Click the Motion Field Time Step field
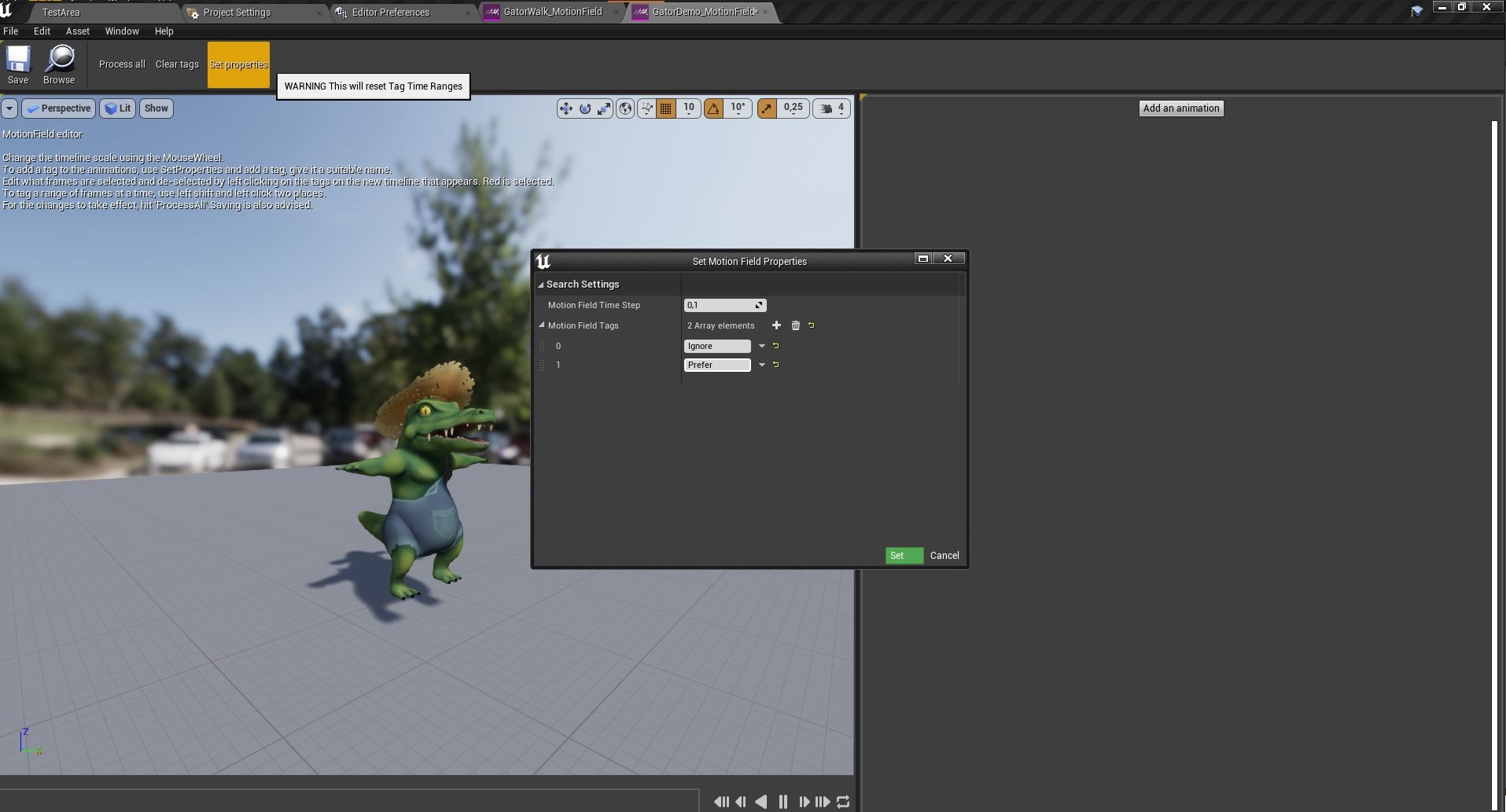 click(x=725, y=305)
